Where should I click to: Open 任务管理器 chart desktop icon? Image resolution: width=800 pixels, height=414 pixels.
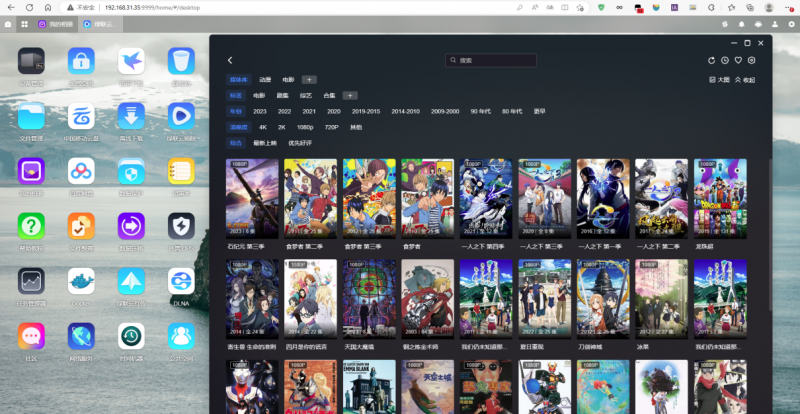click(31, 281)
